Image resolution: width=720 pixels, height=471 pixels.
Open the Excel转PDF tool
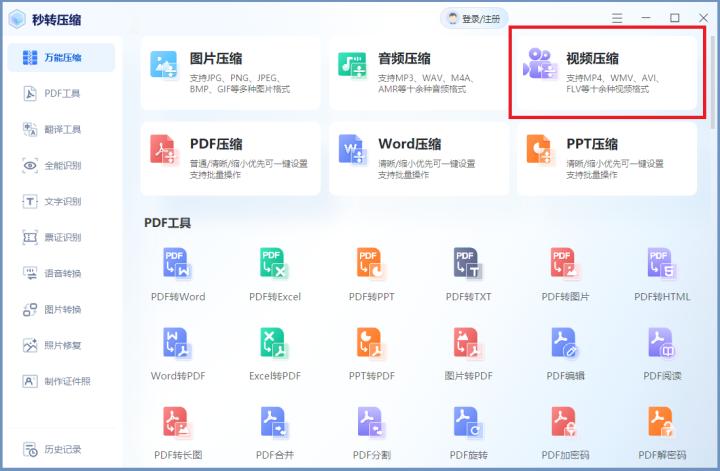pyautogui.click(x=275, y=354)
